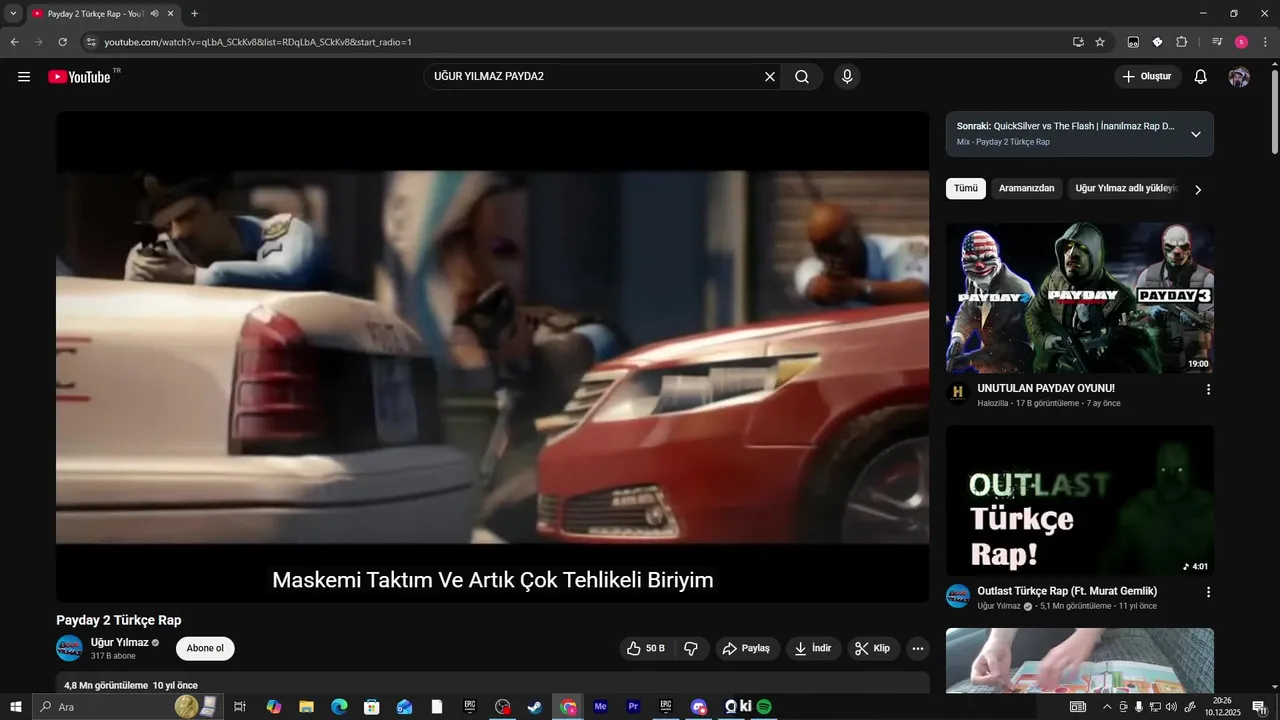Open options for Outlast Türkçe Rap video

point(1208,592)
